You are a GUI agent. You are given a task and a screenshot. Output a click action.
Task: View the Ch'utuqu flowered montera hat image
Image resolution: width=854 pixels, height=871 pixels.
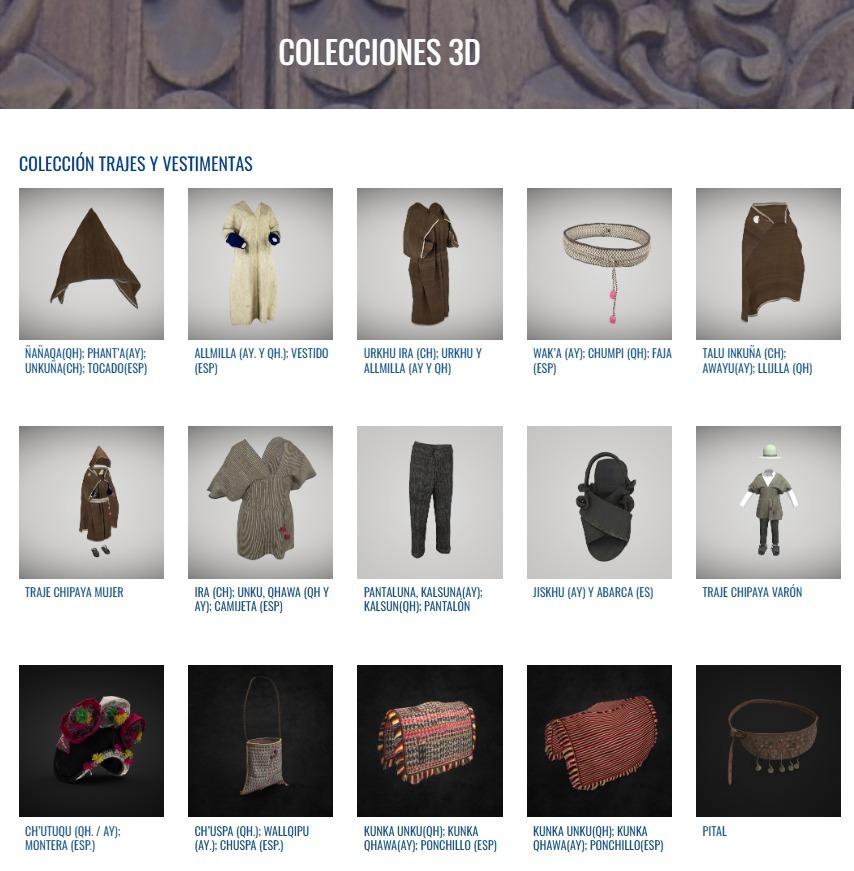point(91,740)
